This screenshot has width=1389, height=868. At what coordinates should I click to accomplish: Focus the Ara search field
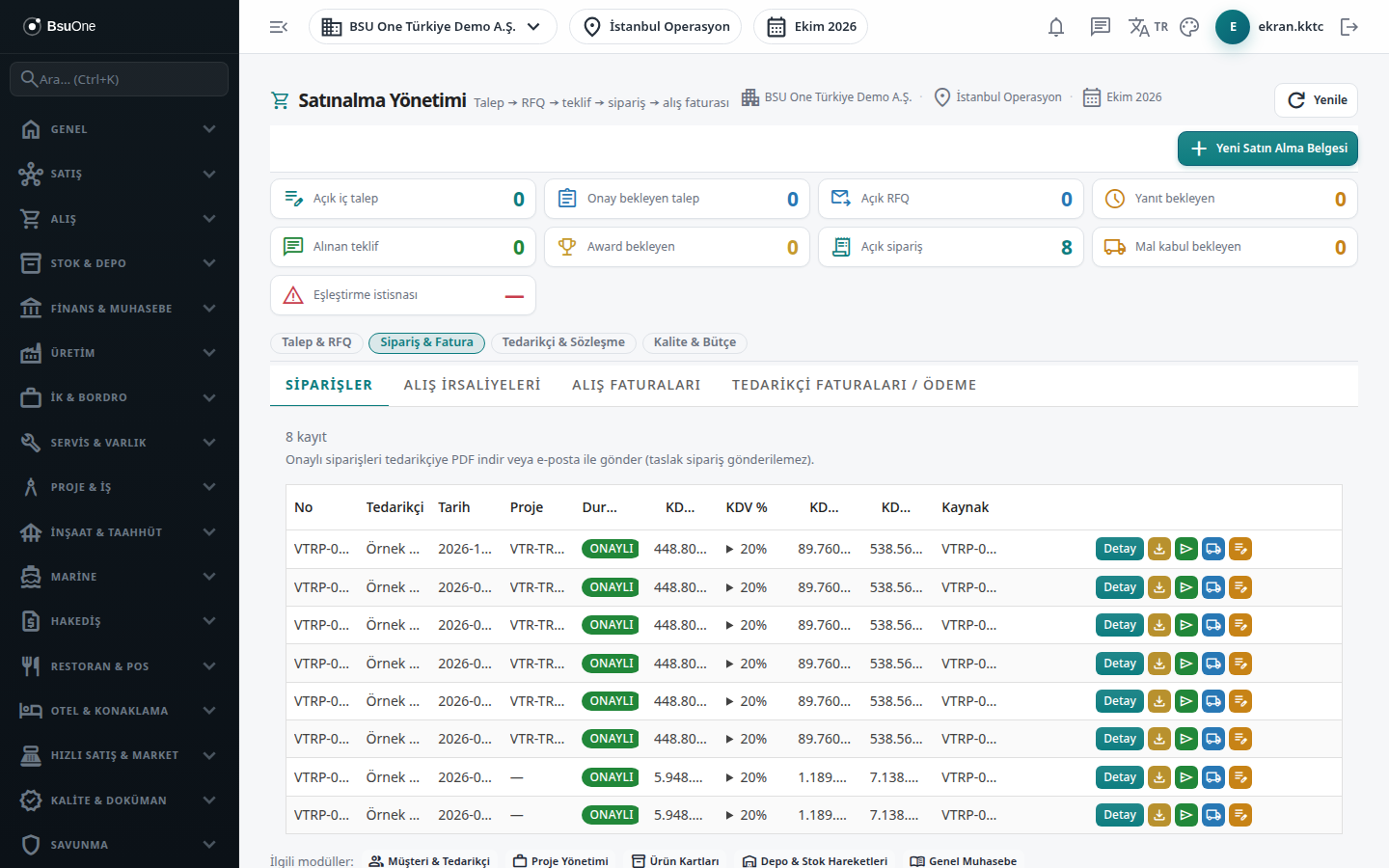[x=120, y=79]
